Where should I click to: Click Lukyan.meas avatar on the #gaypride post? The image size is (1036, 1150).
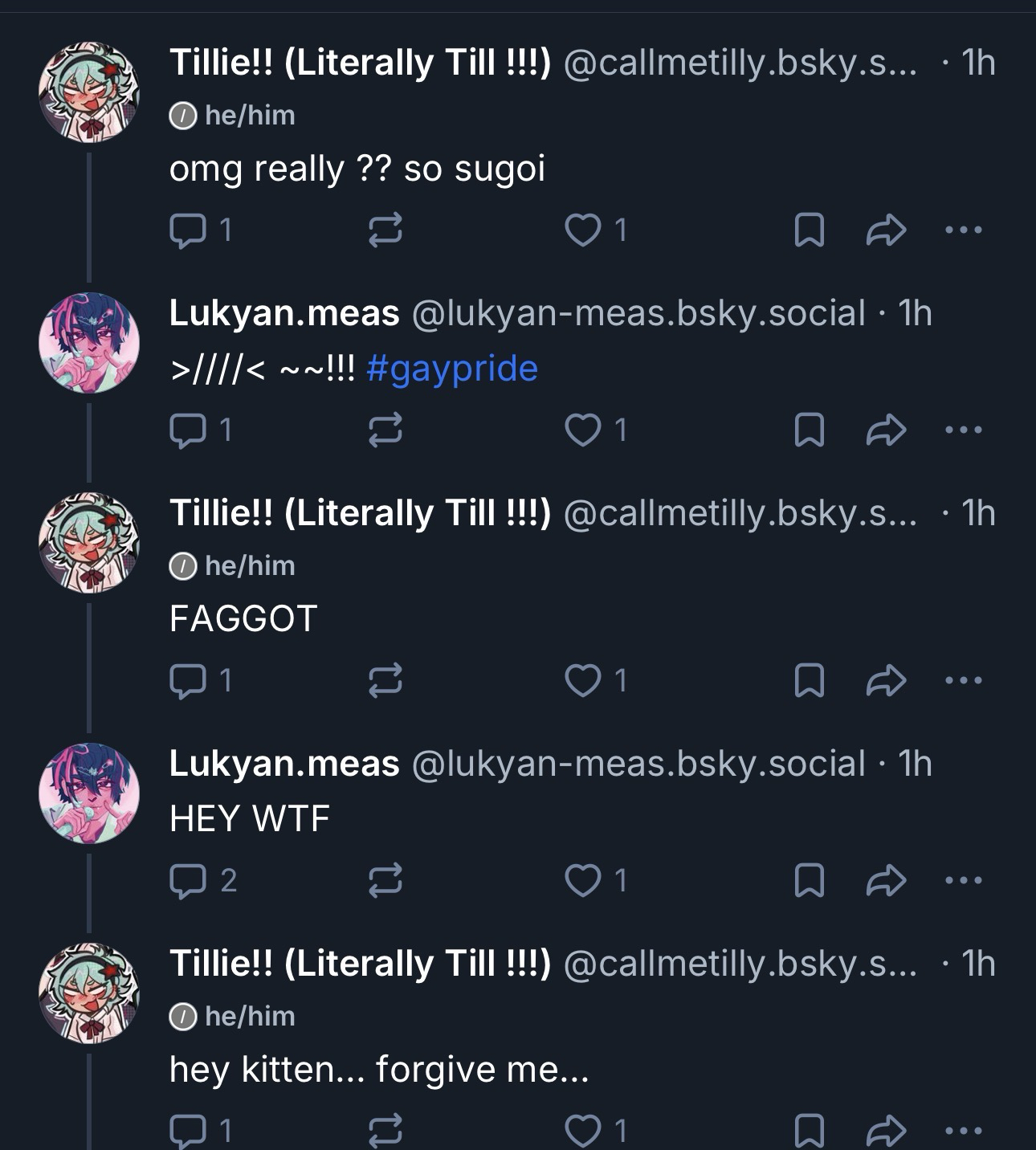click(x=89, y=342)
